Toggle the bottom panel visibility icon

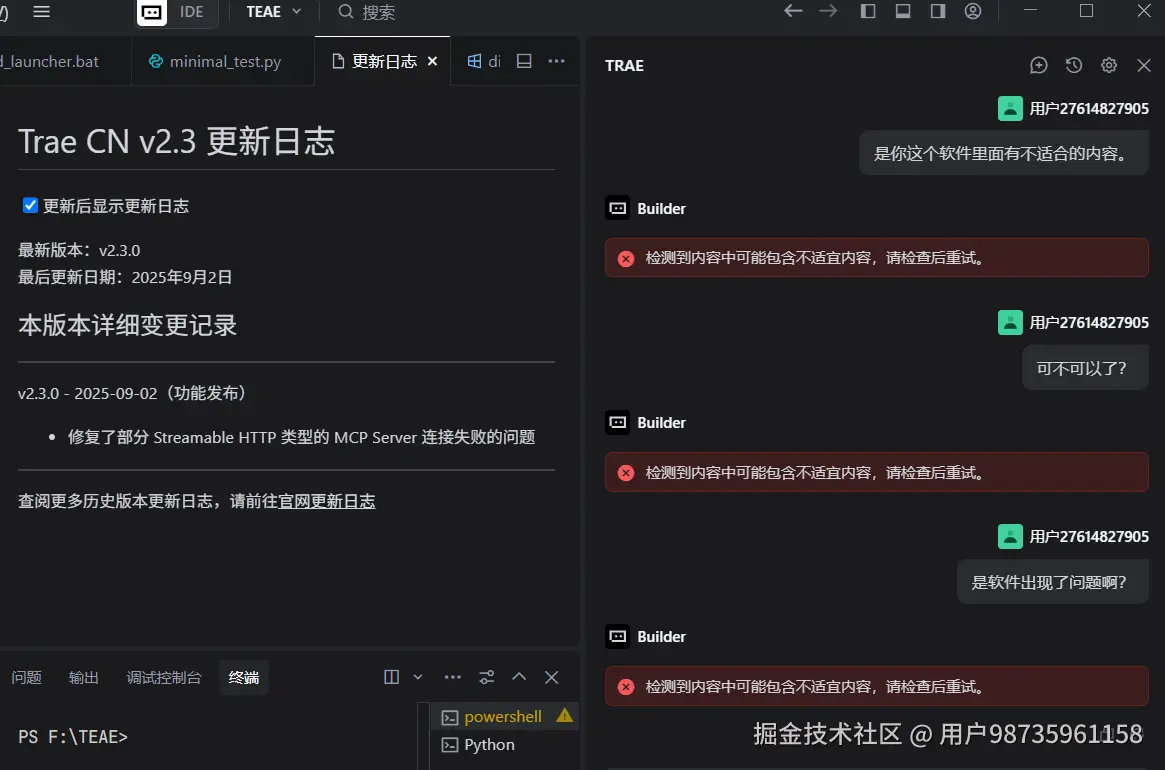pyautogui.click(x=903, y=11)
